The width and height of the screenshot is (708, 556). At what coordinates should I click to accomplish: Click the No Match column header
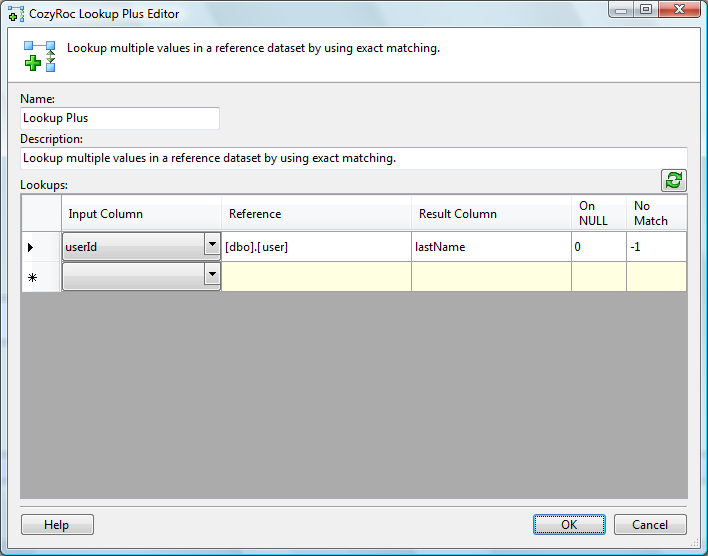657,213
